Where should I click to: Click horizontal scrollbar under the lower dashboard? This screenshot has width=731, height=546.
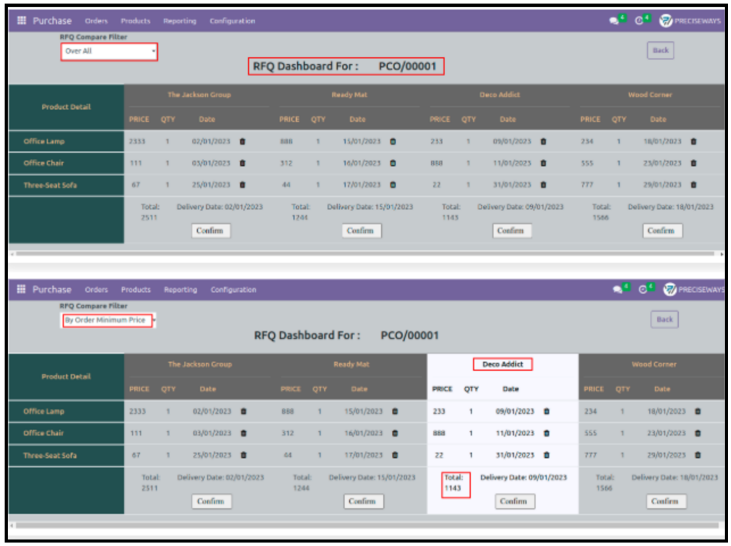click(x=365, y=524)
